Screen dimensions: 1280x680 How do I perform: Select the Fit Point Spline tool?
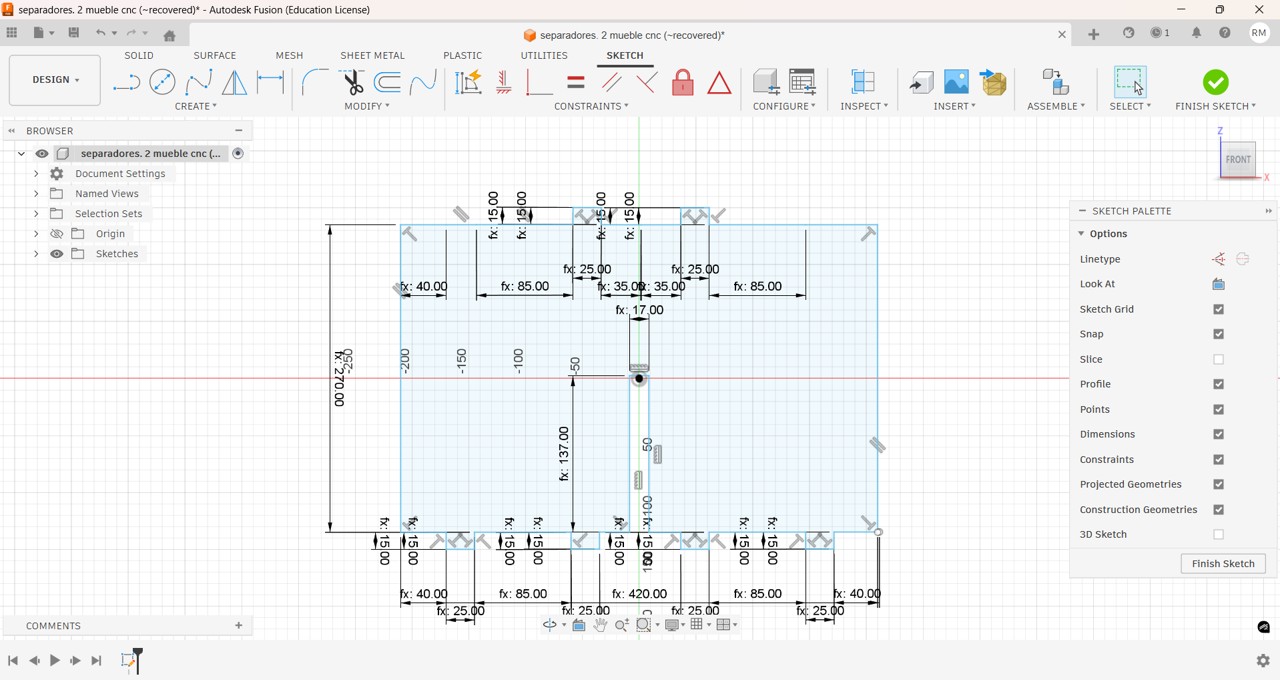point(198,82)
